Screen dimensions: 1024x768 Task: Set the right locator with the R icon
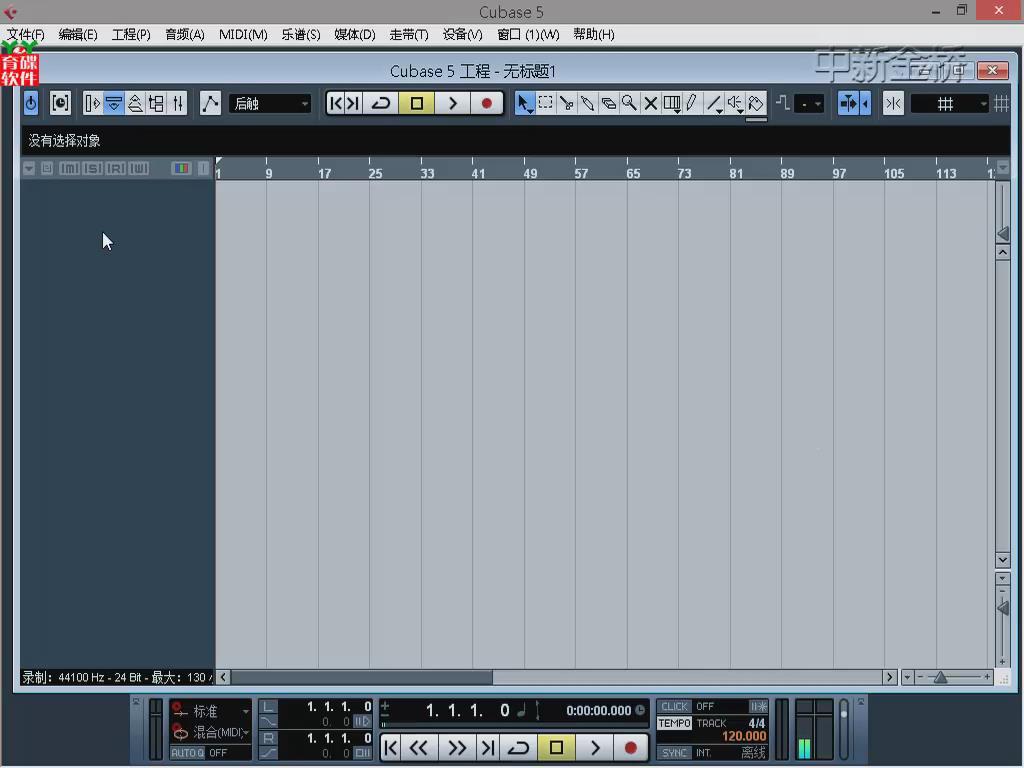[x=268, y=738]
